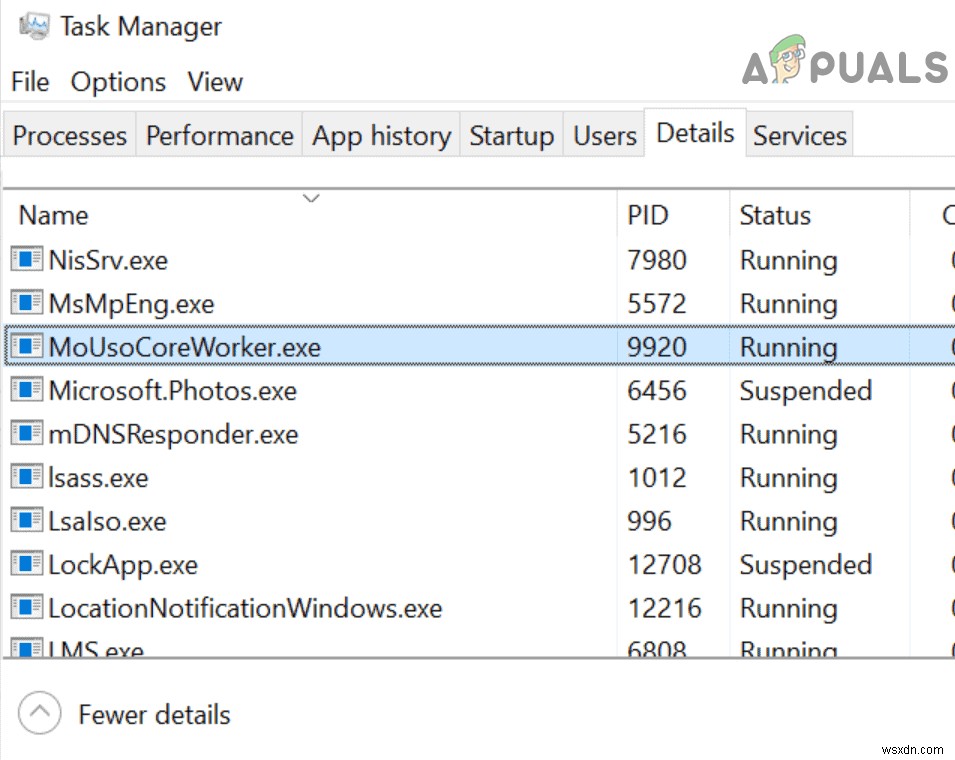Screen dimensions: 955x760
Task: Click the Fewer details button
Action: pos(153,714)
